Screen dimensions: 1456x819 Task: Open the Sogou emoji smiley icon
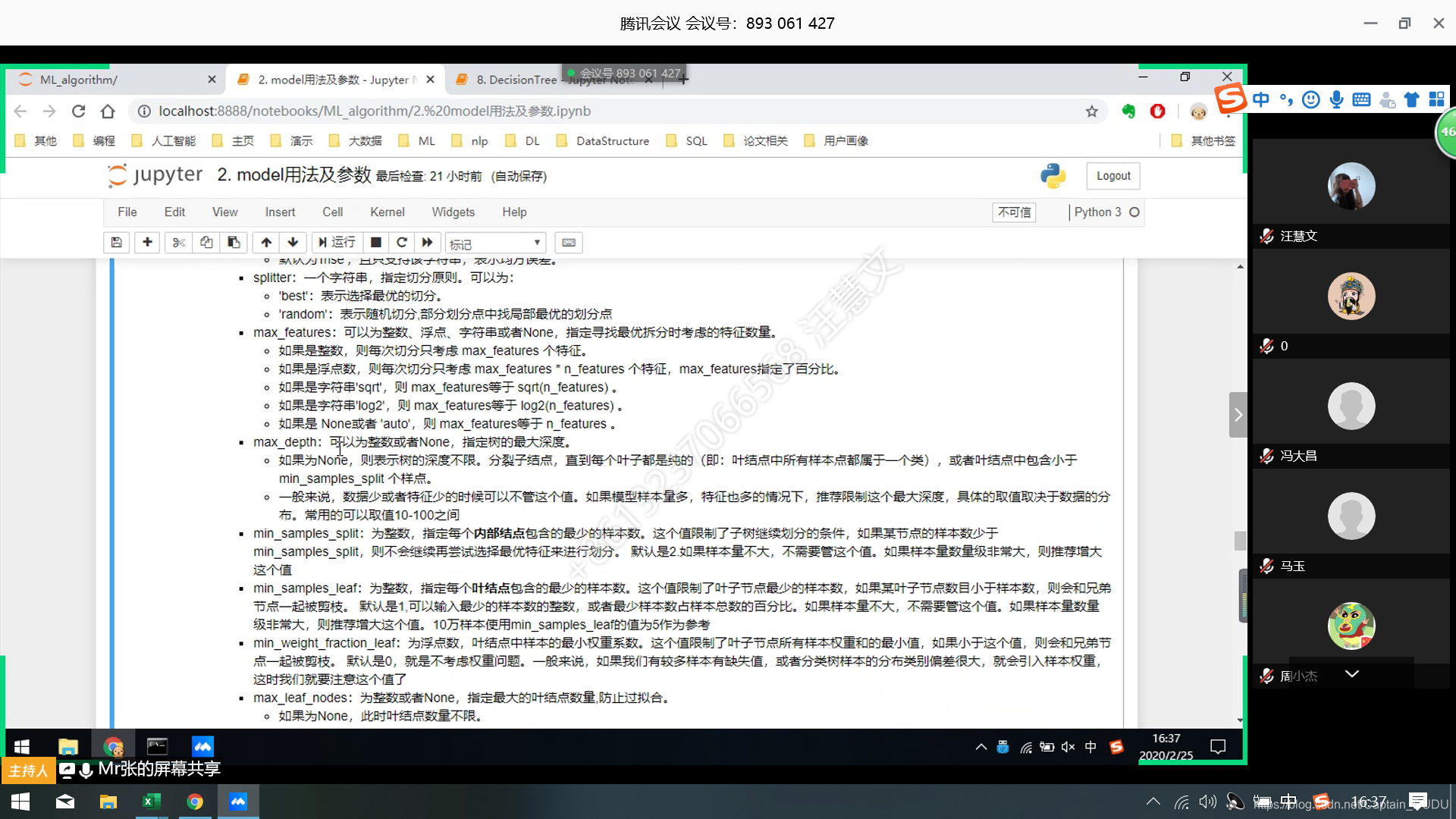(x=1310, y=99)
